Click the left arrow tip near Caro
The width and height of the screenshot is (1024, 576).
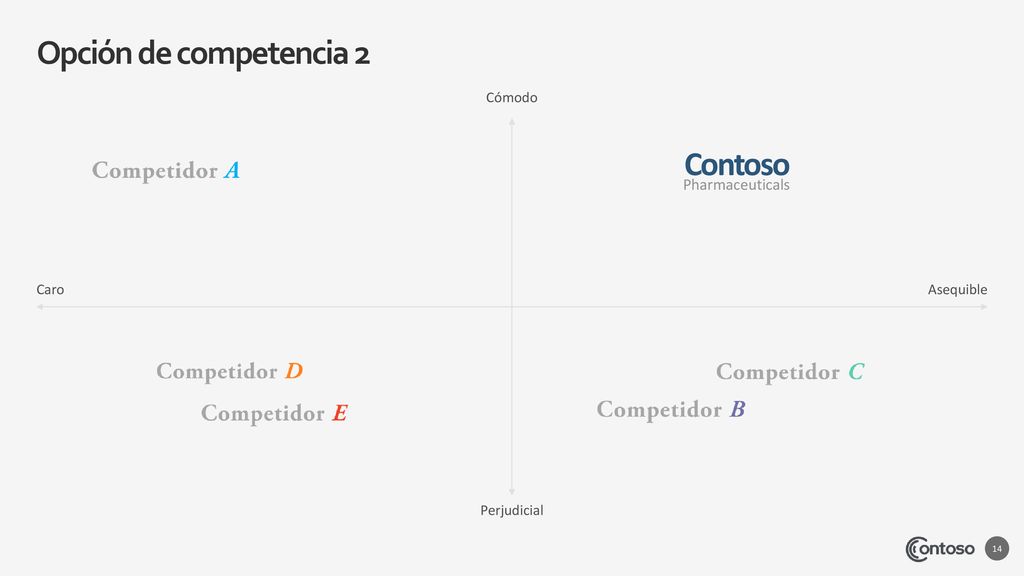pos(40,306)
